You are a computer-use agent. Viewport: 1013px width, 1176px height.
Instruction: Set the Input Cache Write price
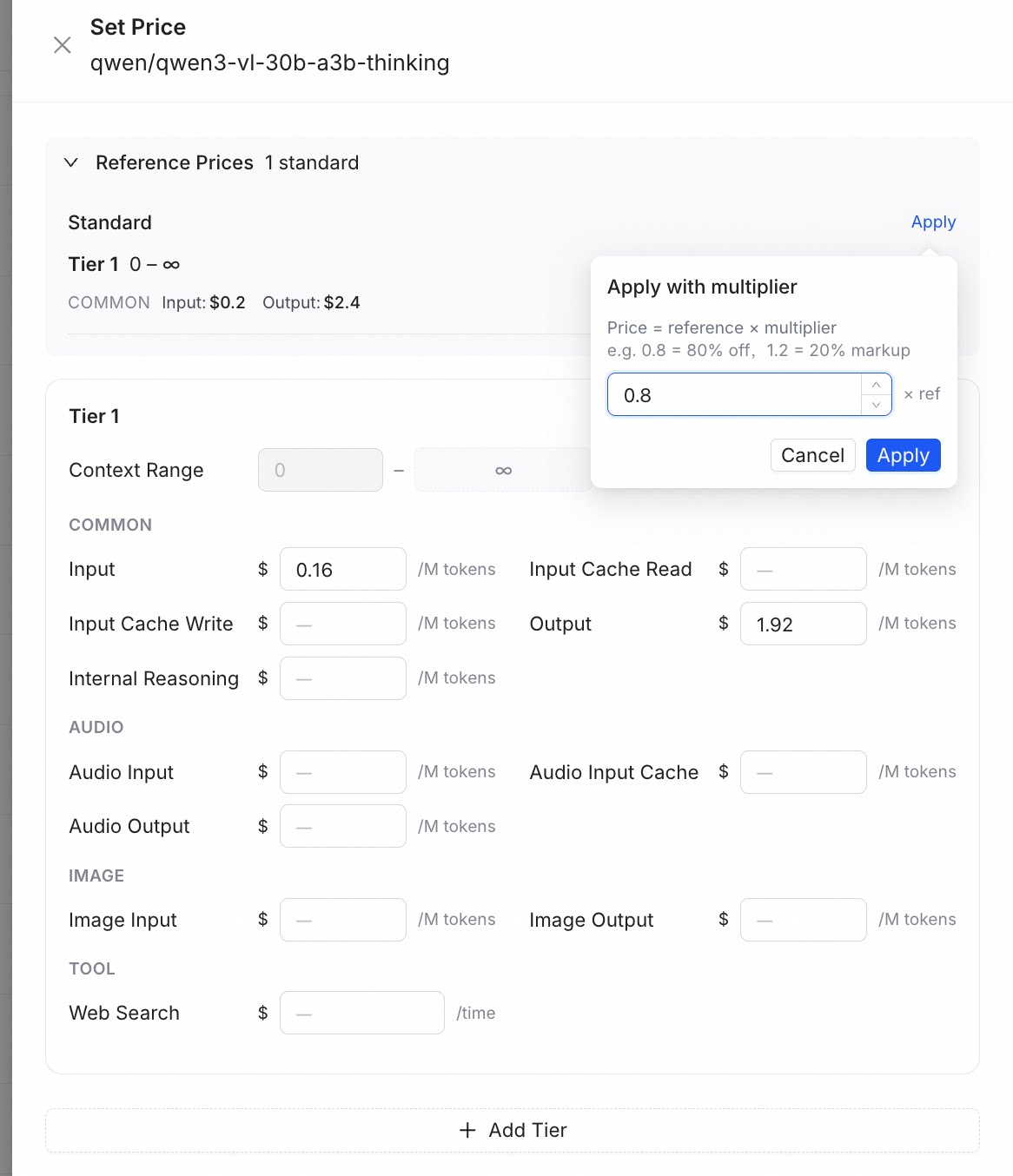coord(343,624)
